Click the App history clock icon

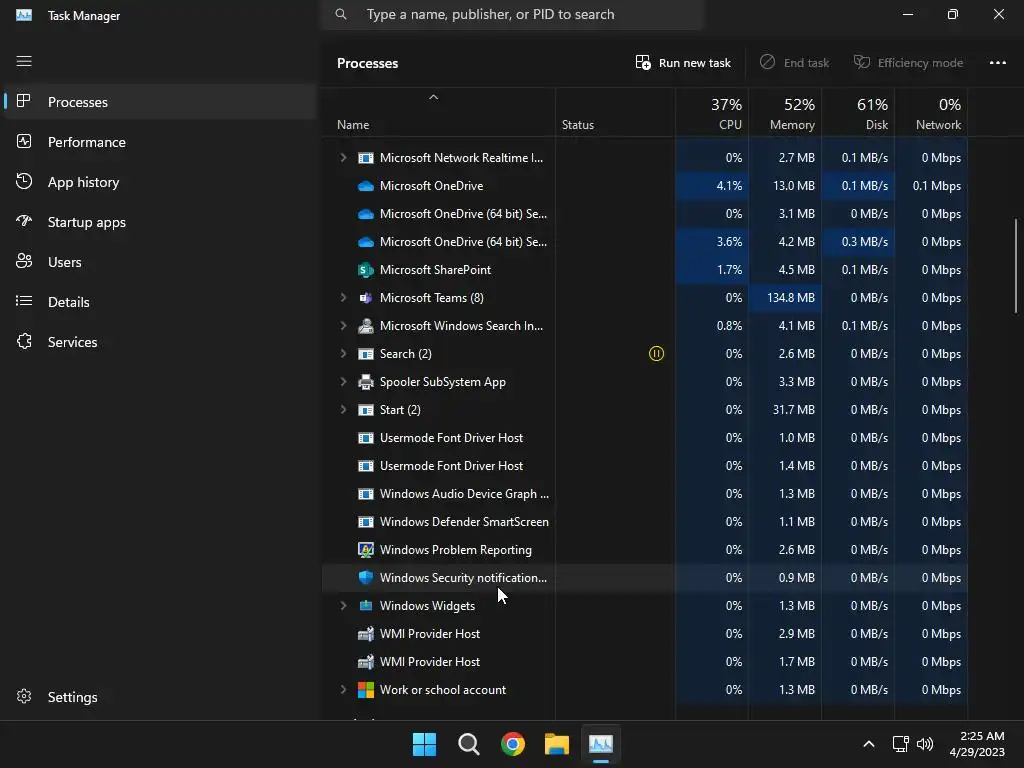tap(24, 182)
